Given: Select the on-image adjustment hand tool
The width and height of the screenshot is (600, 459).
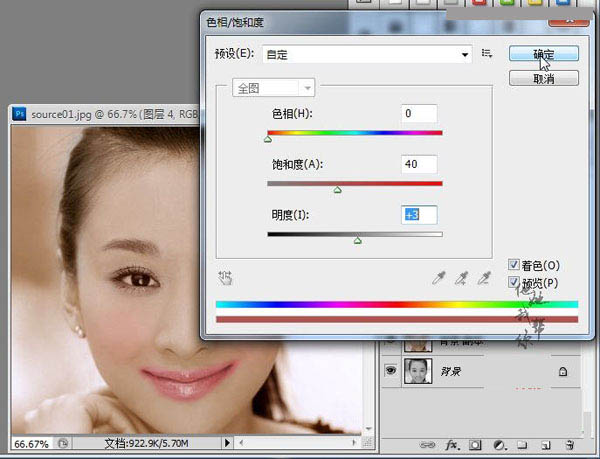Looking at the screenshot, I should [x=225, y=278].
